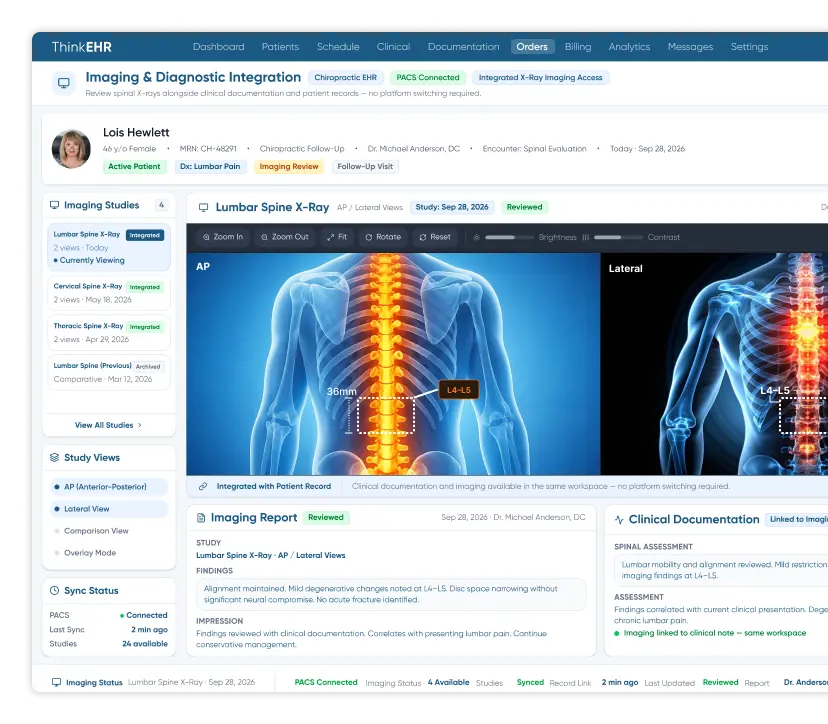Open the Dashboard menu item

coord(218,46)
